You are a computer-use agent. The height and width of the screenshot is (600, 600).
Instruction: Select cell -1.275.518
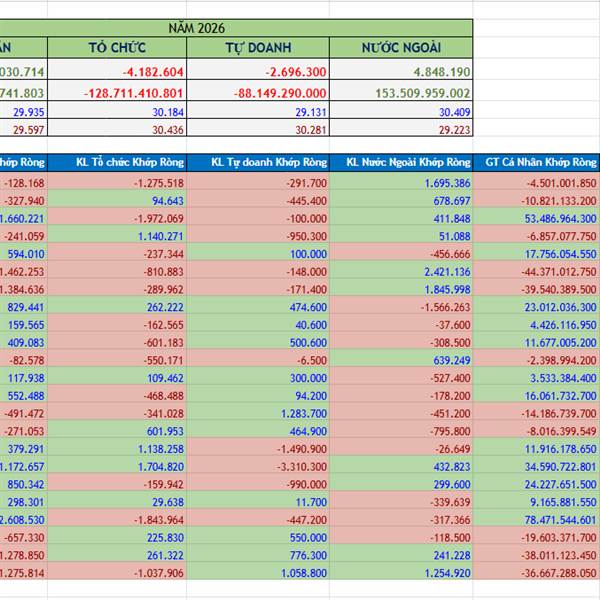[117, 181]
